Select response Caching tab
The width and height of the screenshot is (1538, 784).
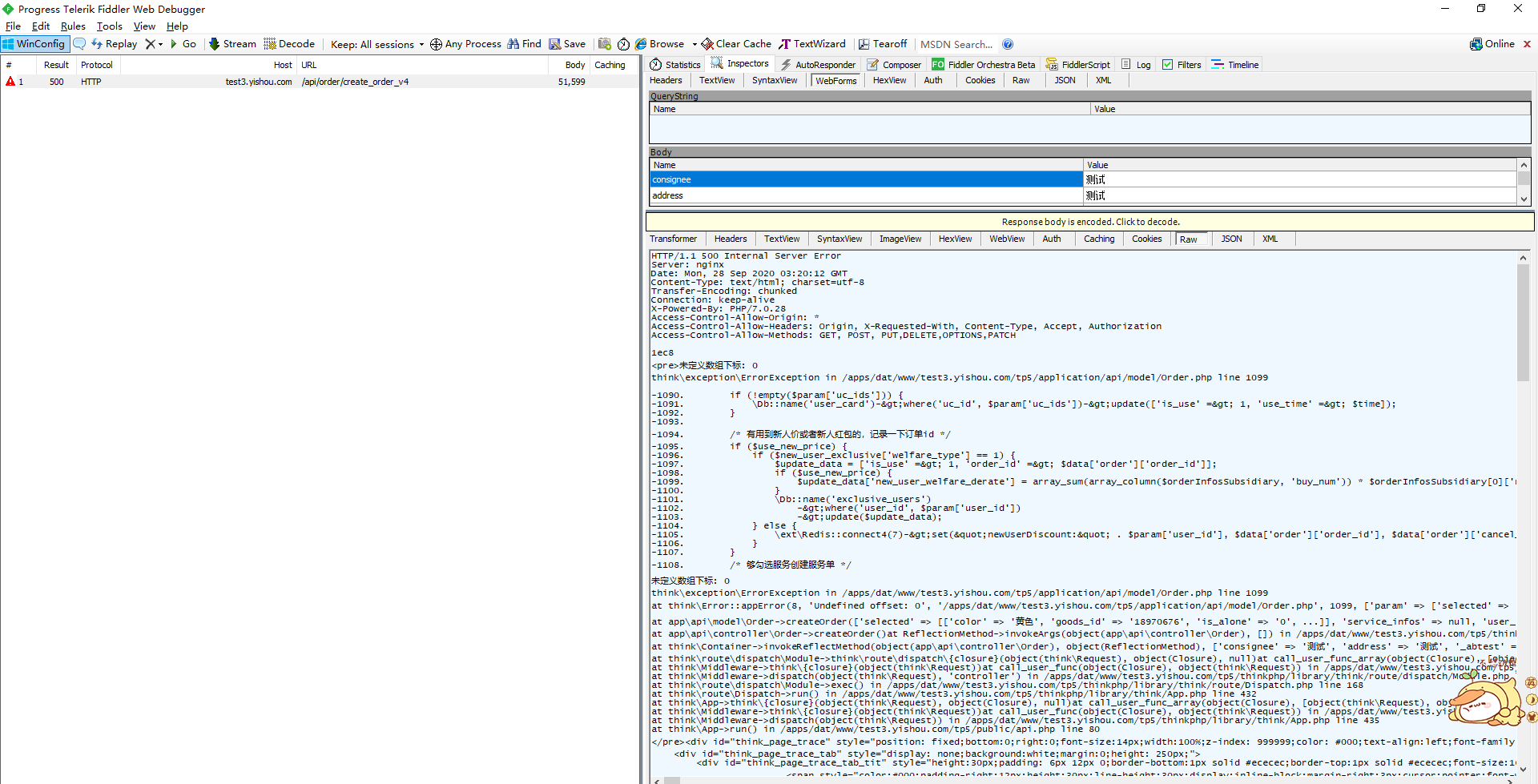[1099, 239]
